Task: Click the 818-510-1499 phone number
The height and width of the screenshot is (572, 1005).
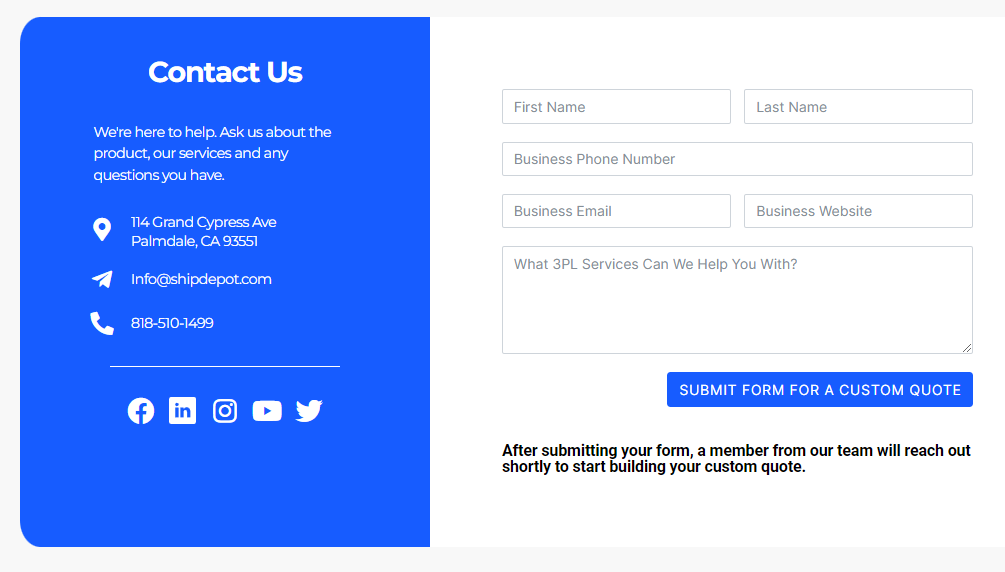Action: click(x=172, y=323)
